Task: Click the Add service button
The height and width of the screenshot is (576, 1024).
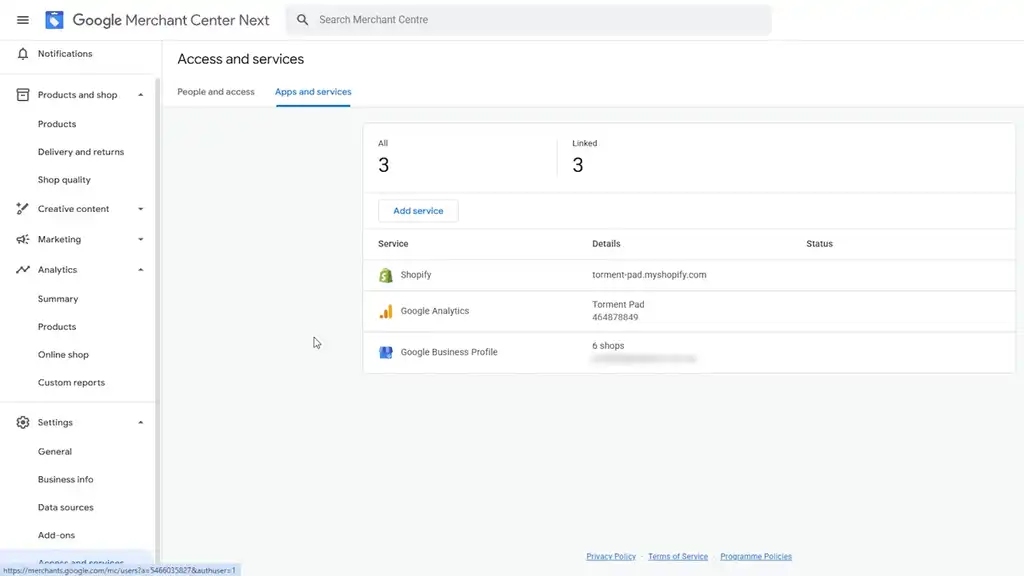Action: point(418,211)
